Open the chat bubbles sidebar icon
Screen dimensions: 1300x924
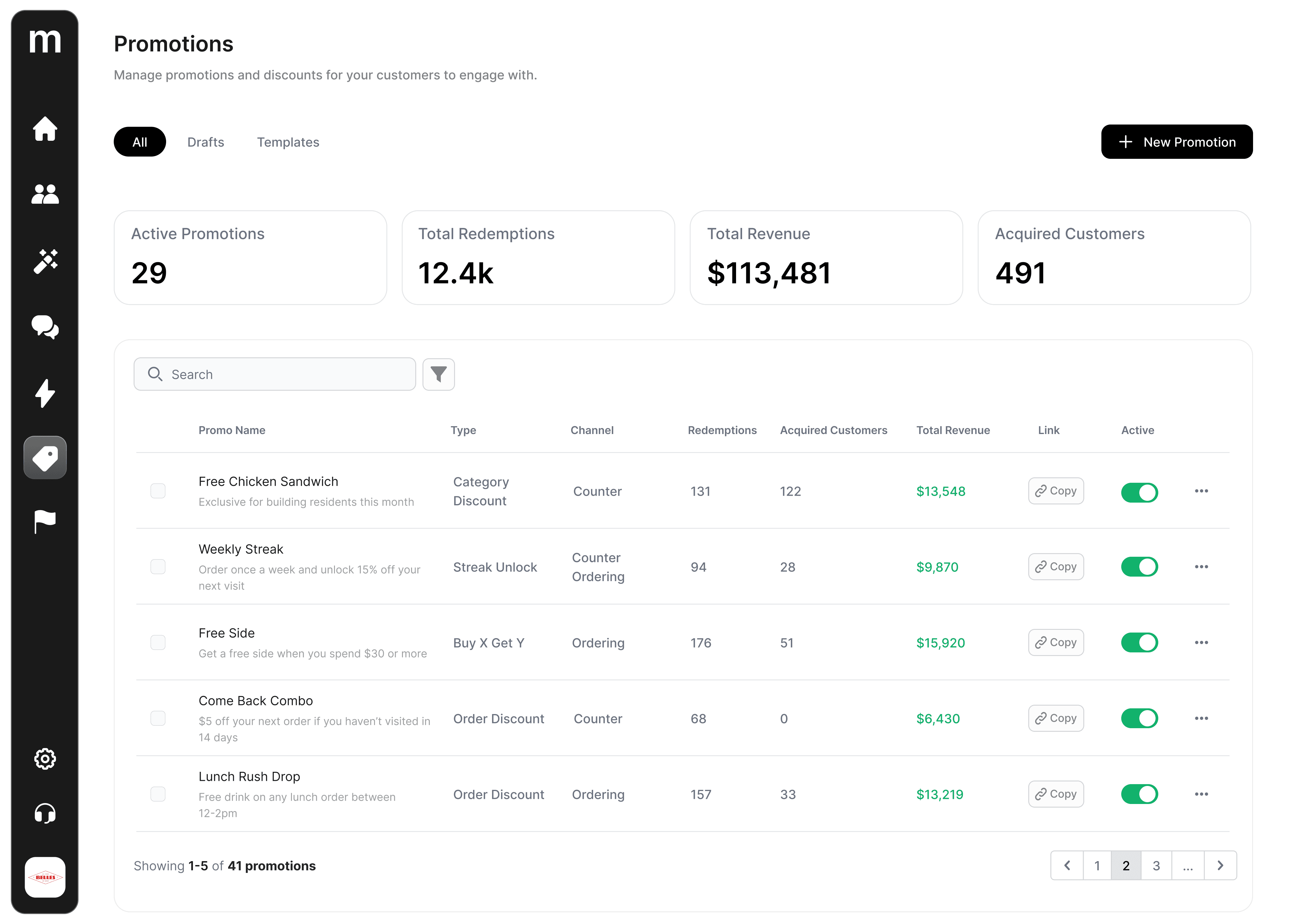click(45, 327)
